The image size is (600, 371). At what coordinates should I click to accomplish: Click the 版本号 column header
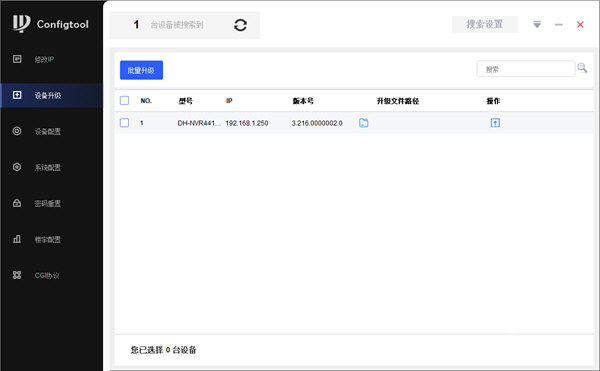point(303,101)
